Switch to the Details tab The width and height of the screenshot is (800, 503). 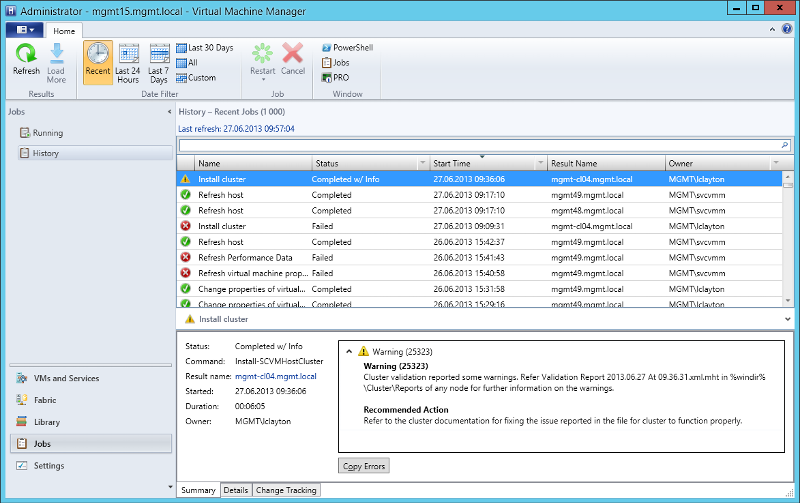(x=236, y=490)
